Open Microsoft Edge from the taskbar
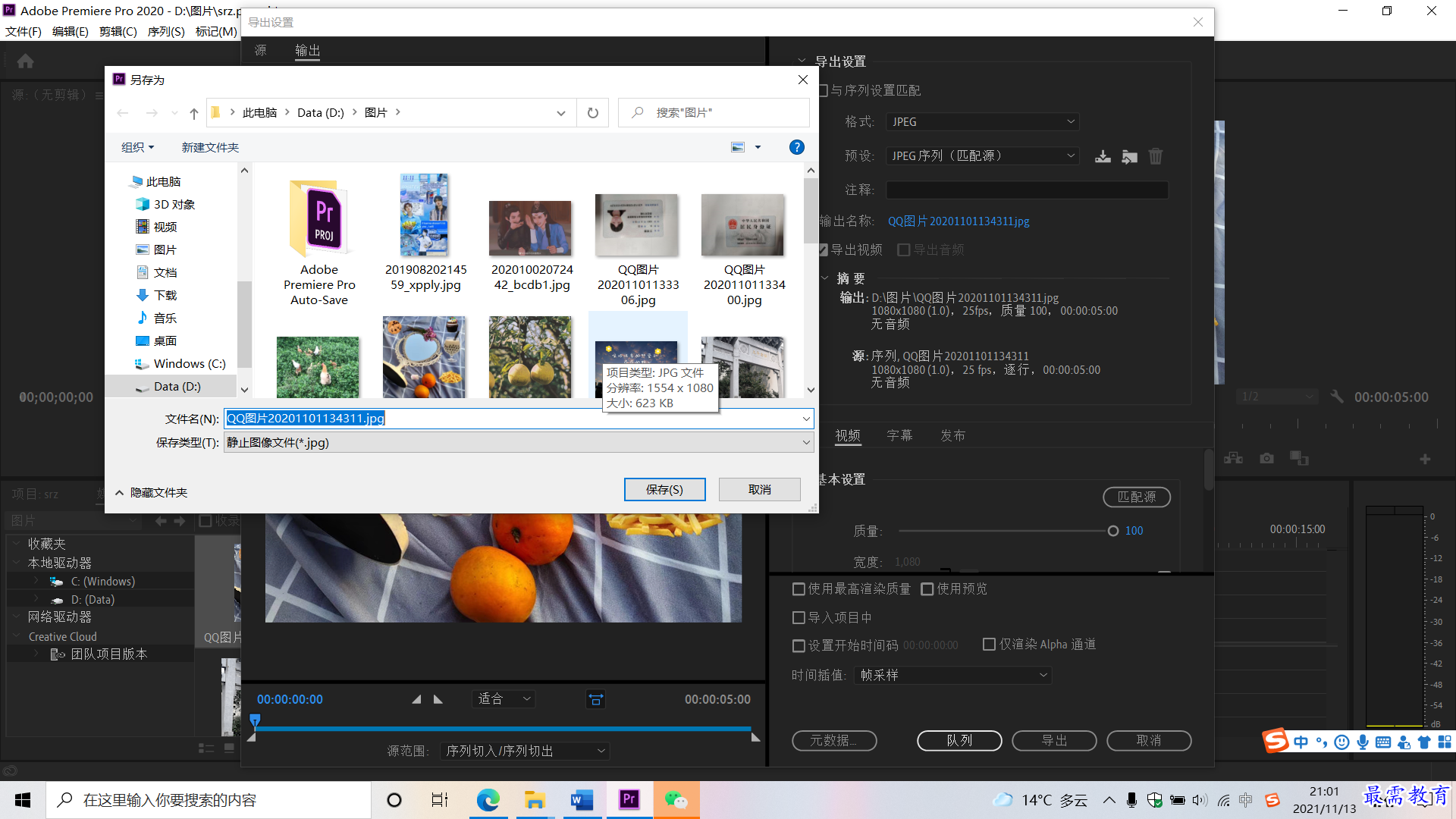Screen dimensions: 1456x819 coord(488,799)
